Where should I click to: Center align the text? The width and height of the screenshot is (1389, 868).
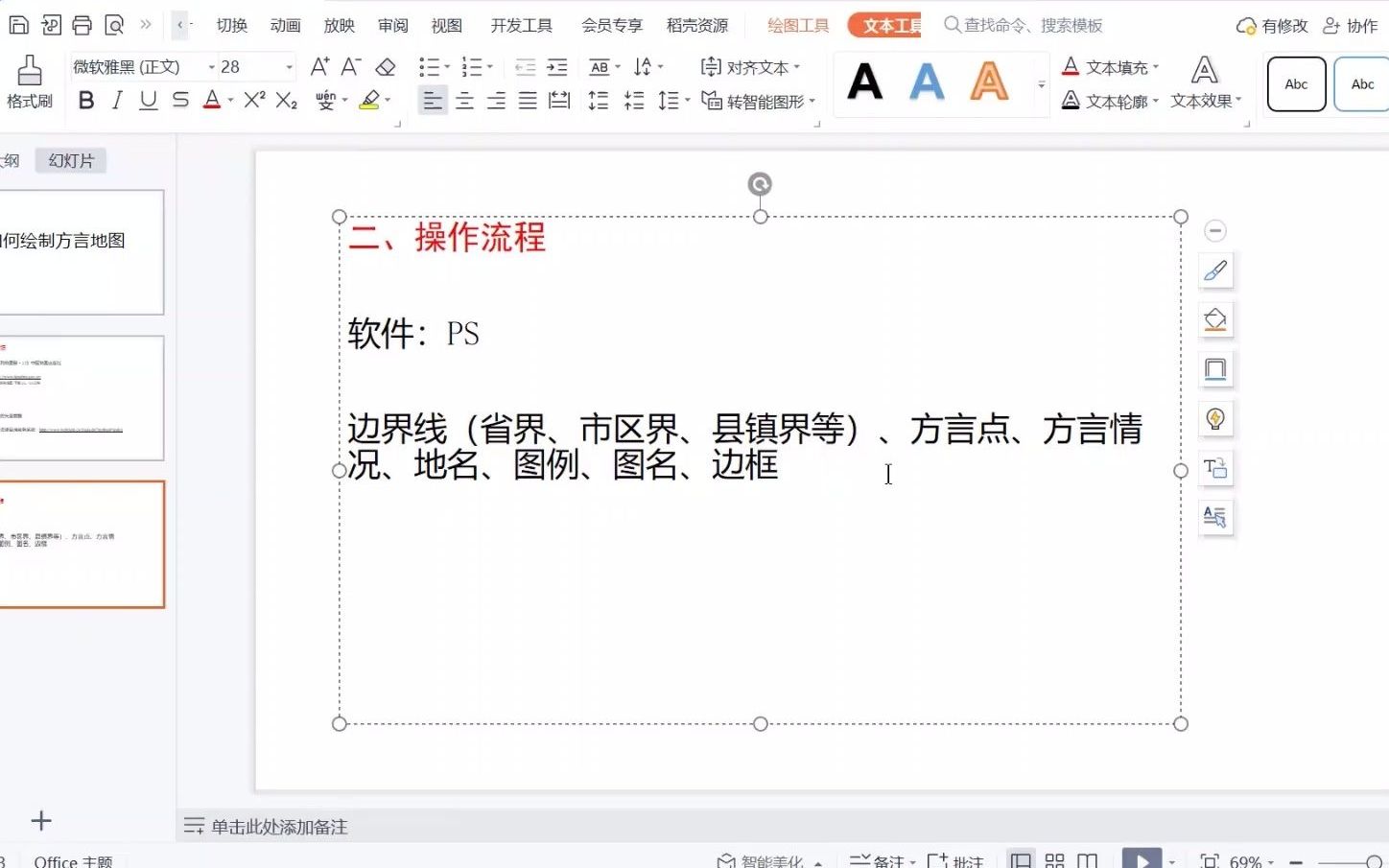(x=465, y=100)
